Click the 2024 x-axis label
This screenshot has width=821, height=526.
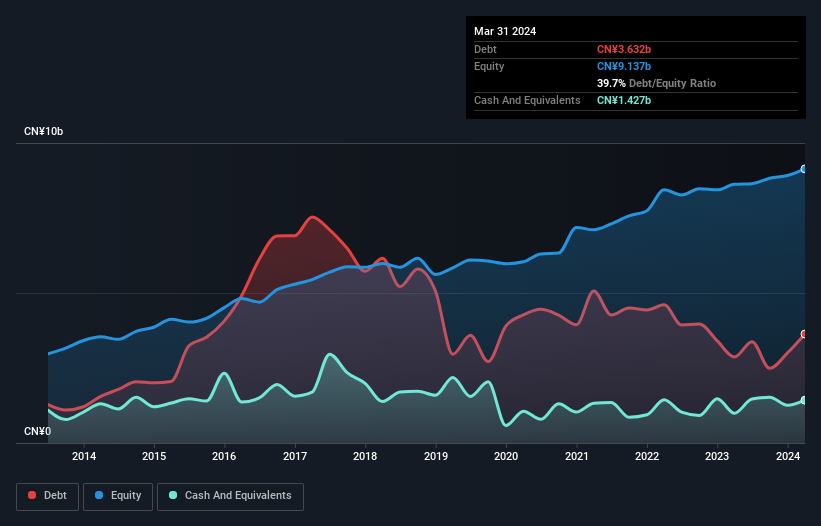(788, 456)
